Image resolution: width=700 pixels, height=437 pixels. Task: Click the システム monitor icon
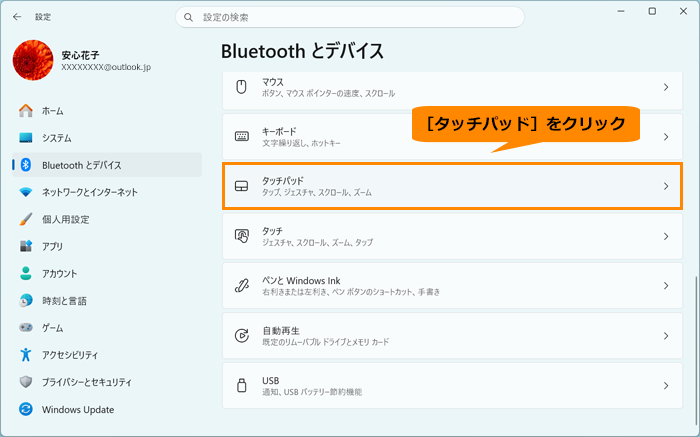click(x=26, y=138)
